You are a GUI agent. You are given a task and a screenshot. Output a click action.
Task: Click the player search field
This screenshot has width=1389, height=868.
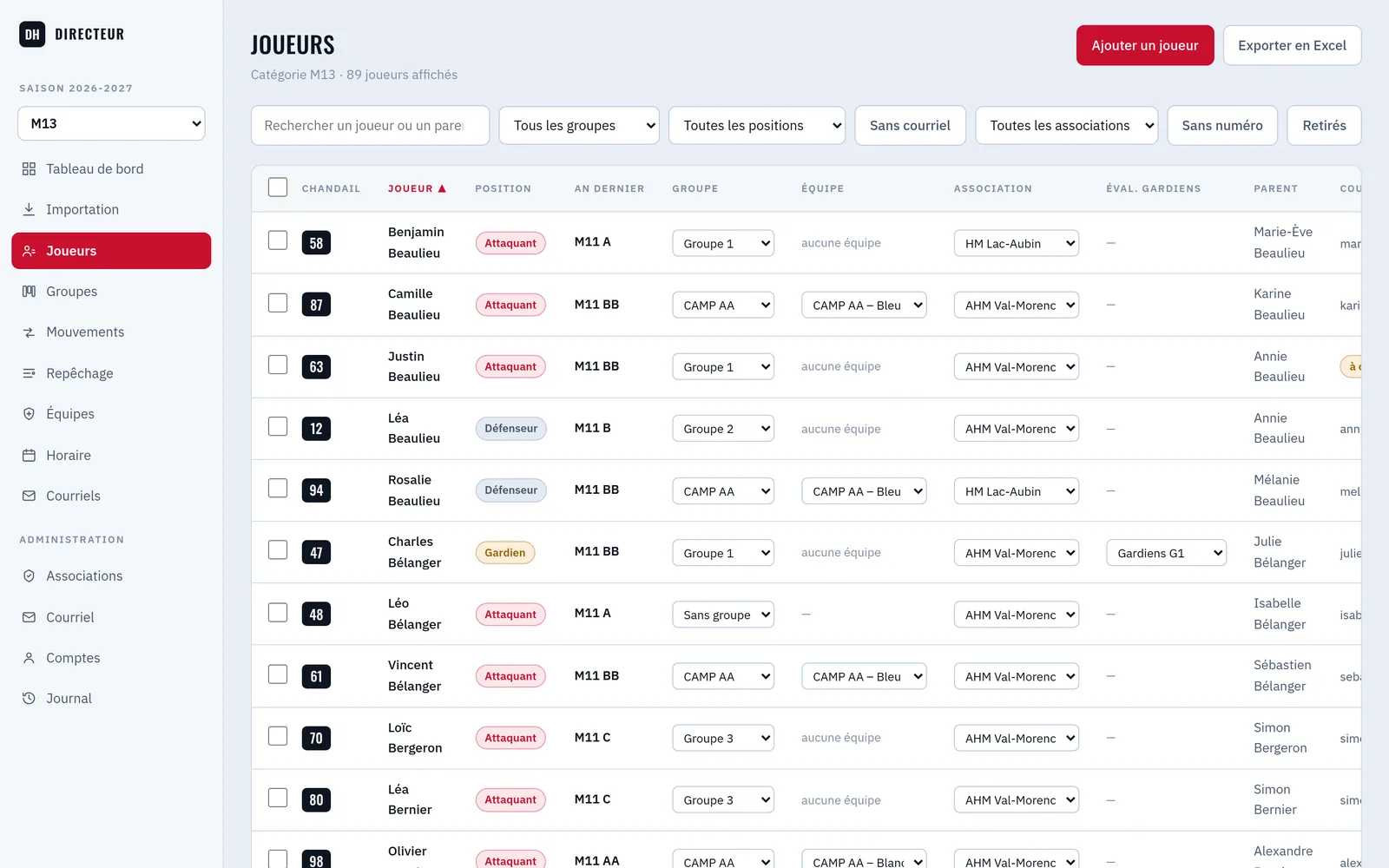(370, 126)
